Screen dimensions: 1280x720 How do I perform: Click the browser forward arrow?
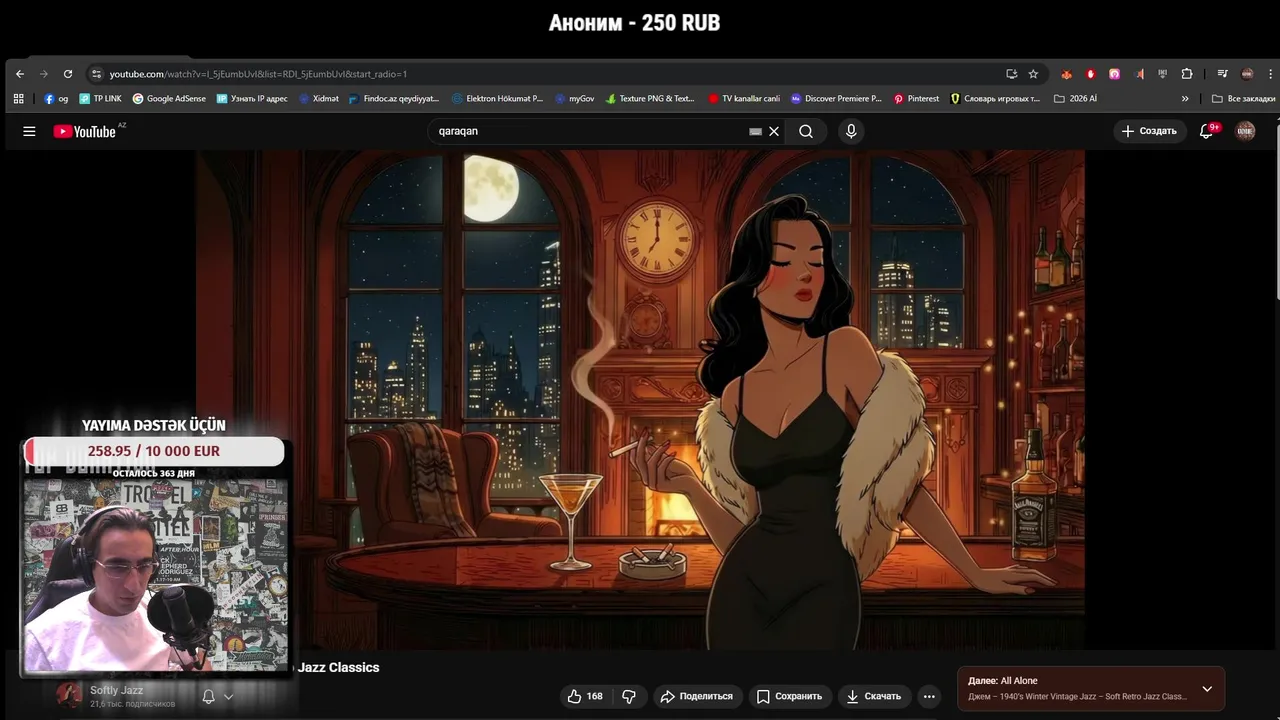(43, 74)
